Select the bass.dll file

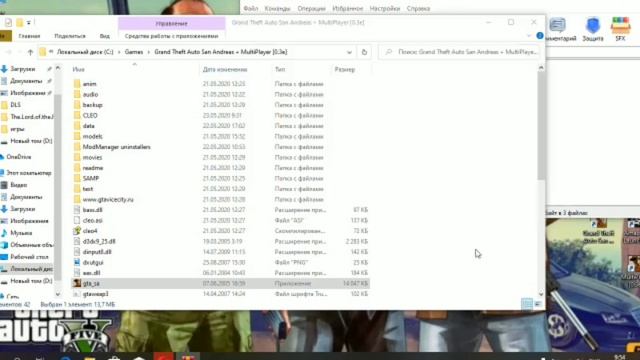pos(92,210)
